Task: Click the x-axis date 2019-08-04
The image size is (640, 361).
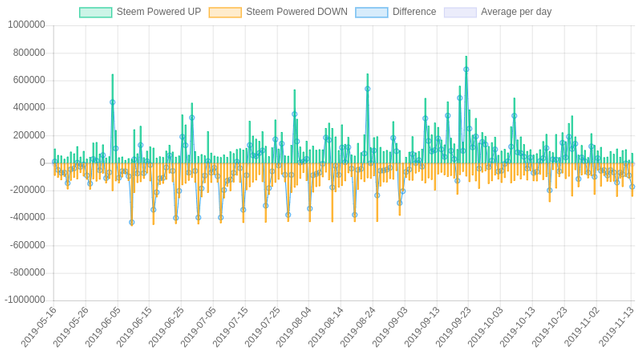Action: point(294,327)
